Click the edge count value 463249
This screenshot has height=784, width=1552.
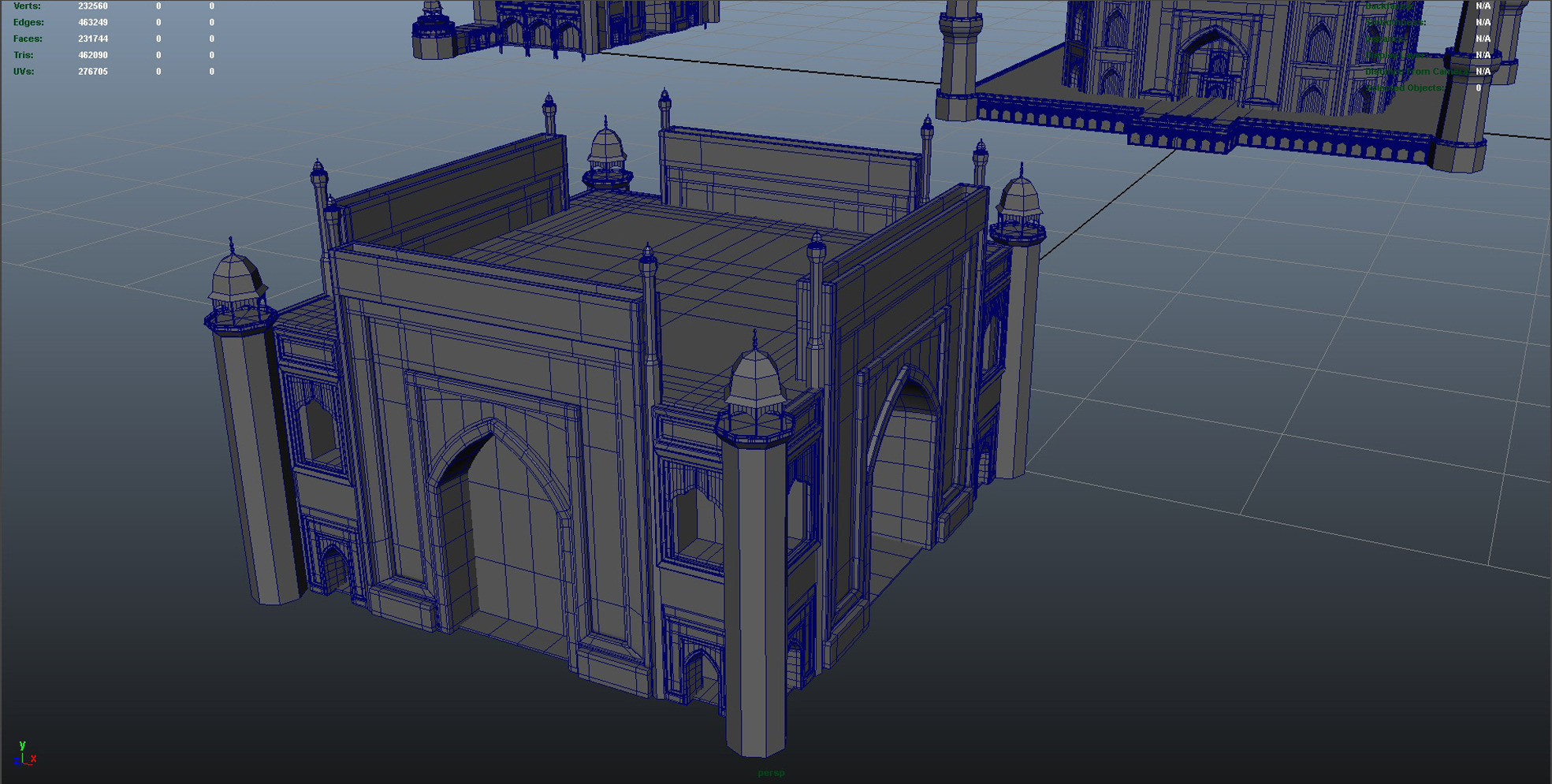pyautogui.click(x=93, y=22)
